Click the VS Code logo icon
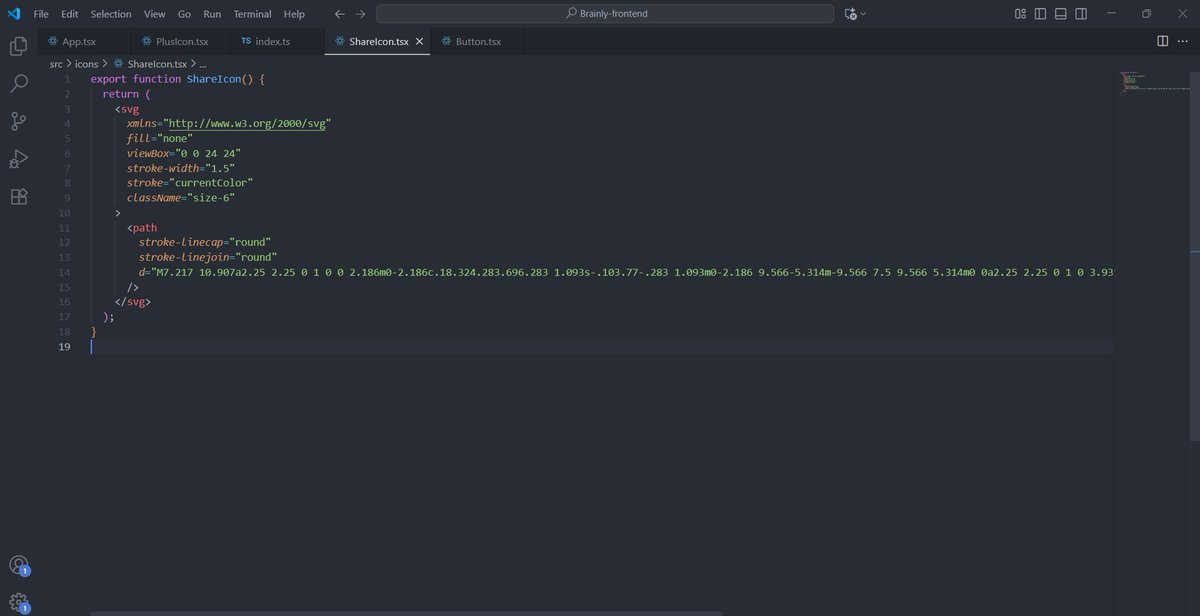The image size is (1200, 616). tap(14, 14)
